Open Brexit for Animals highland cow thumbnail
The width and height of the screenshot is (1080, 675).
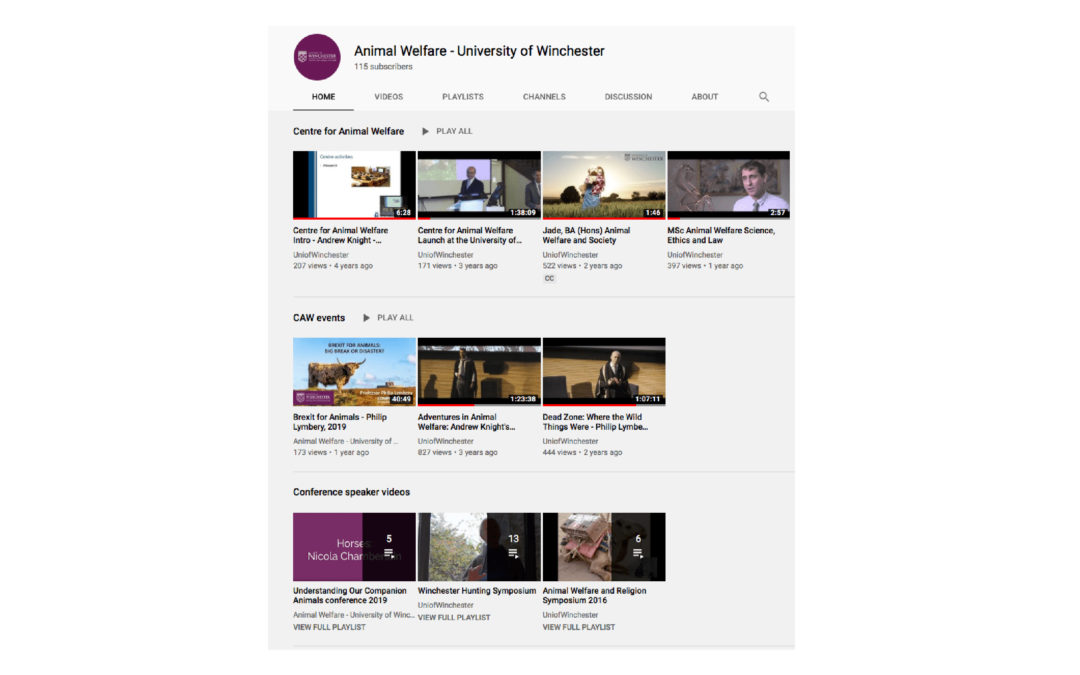(x=354, y=371)
